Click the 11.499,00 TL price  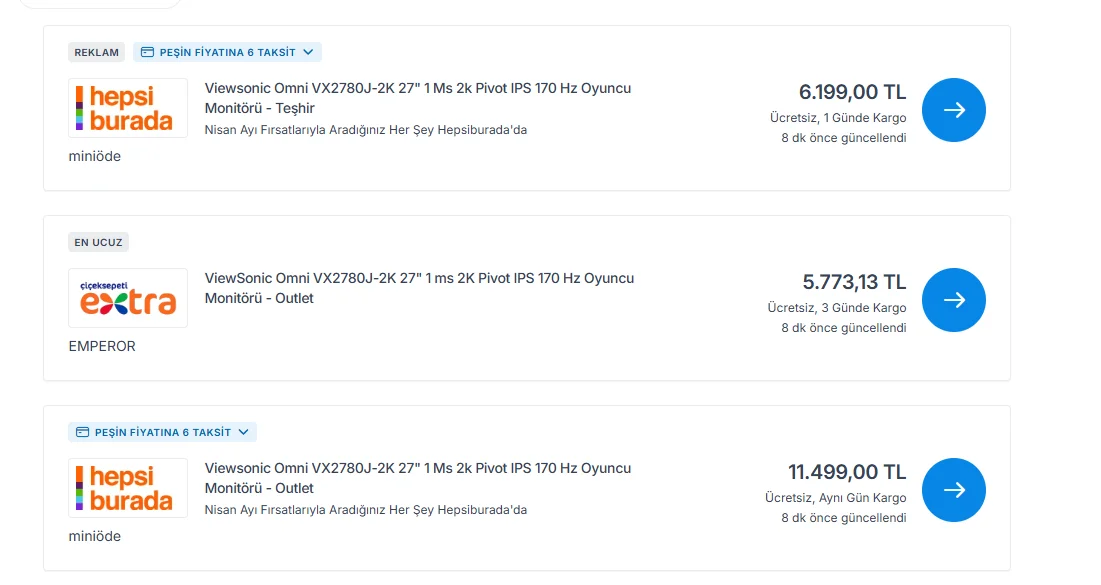click(847, 472)
